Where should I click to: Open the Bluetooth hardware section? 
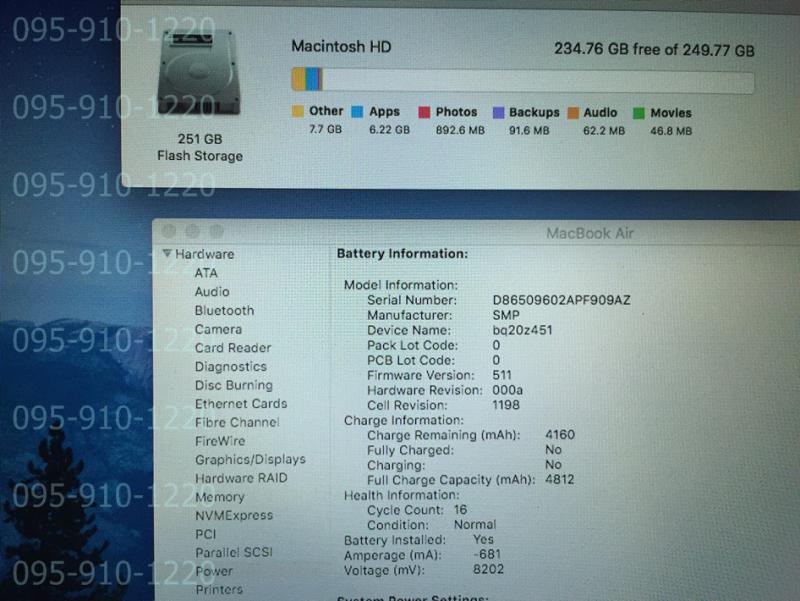[x=224, y=310]
